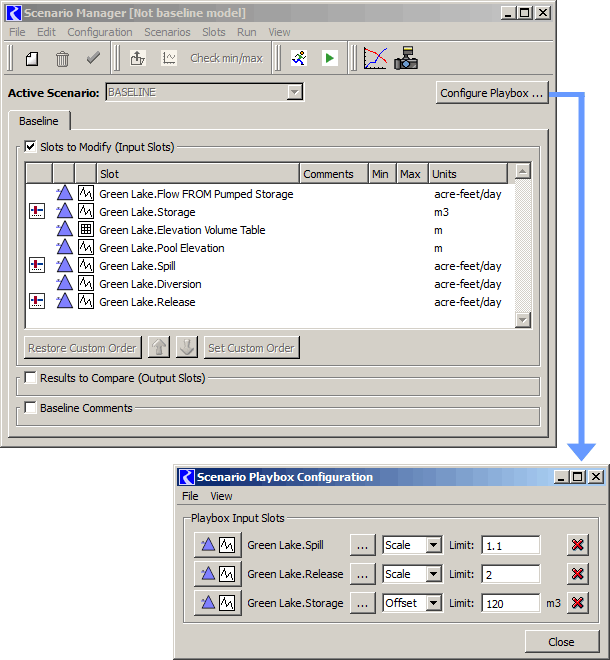610x660 pixels.
Task: Open the View menu in Scenario Manager
Action: click(280, 32)
